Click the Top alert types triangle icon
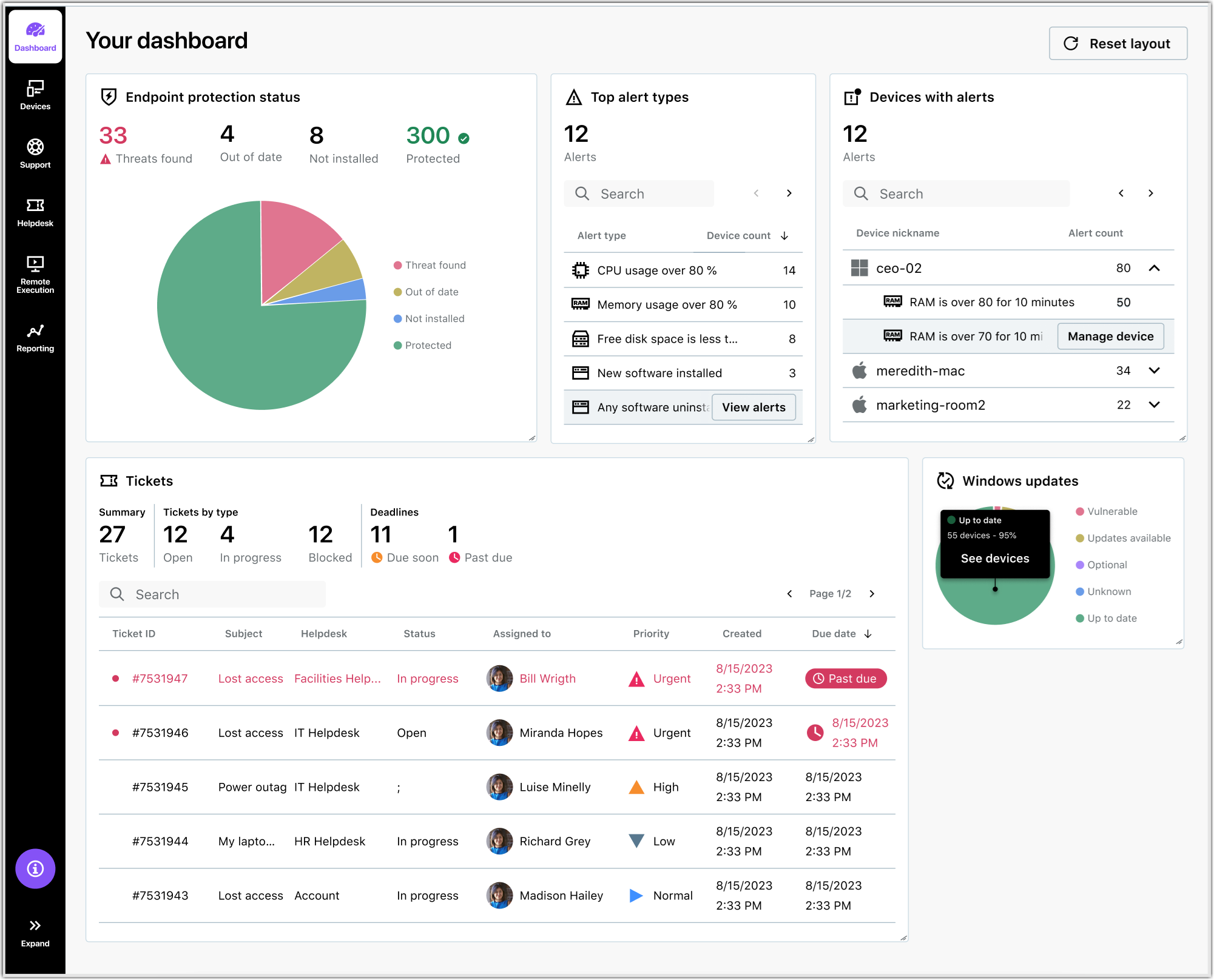 (x=573, y=97)
